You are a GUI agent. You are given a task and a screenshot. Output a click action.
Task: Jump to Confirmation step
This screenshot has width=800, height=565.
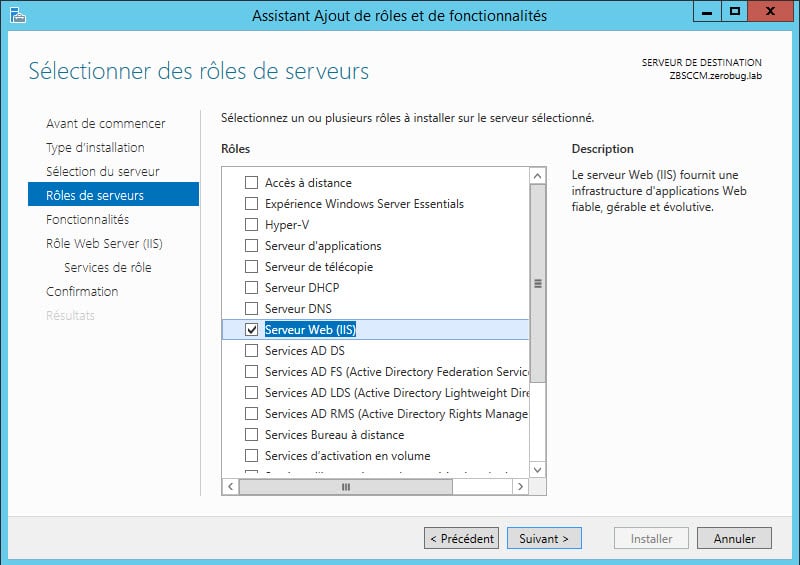tap(82, 291)
